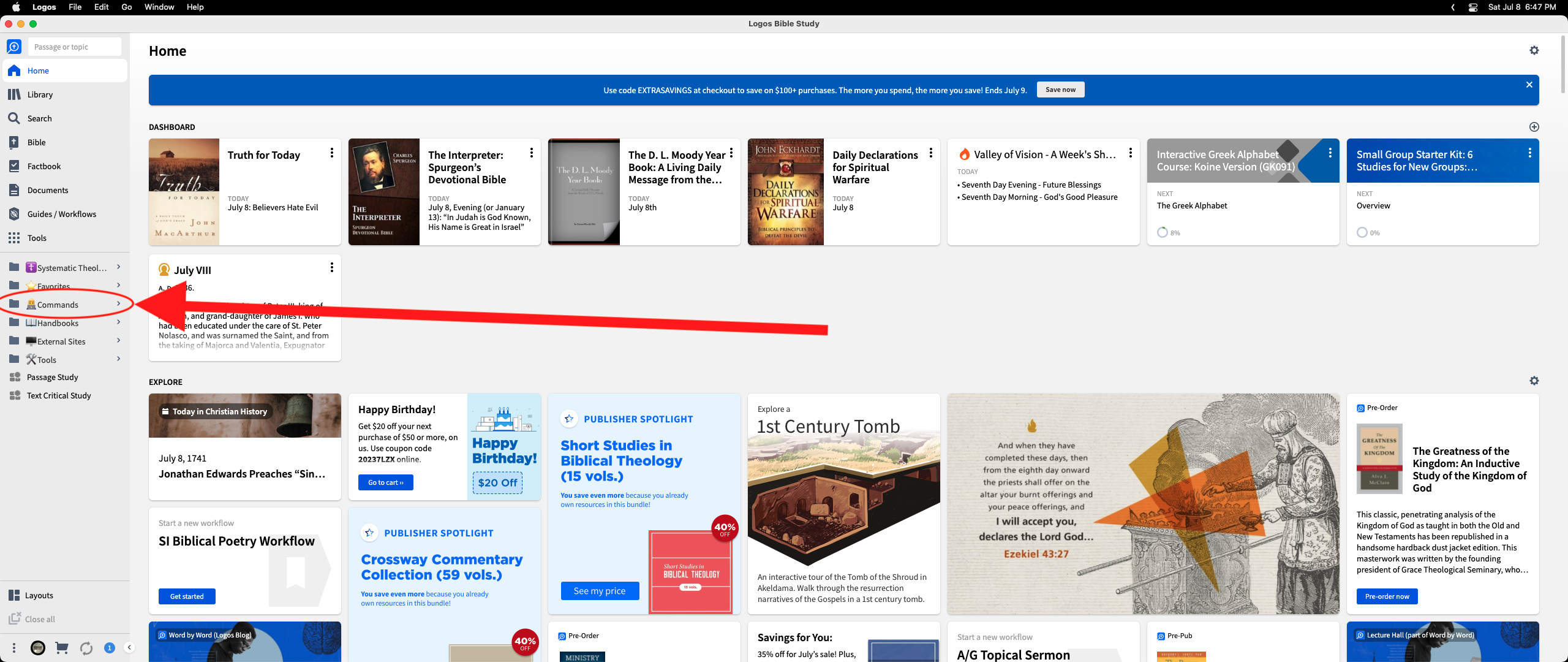Image resolution: width=1568 pixels, height=662 pixels.
Task: Open the Small Group Starter Kit card options menu
Action: 1530,153
